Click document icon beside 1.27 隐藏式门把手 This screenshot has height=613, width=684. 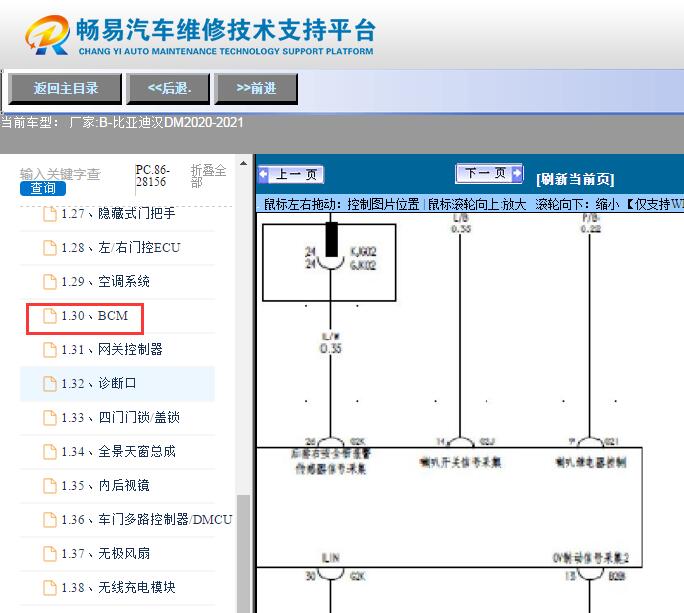pos(50,214)
